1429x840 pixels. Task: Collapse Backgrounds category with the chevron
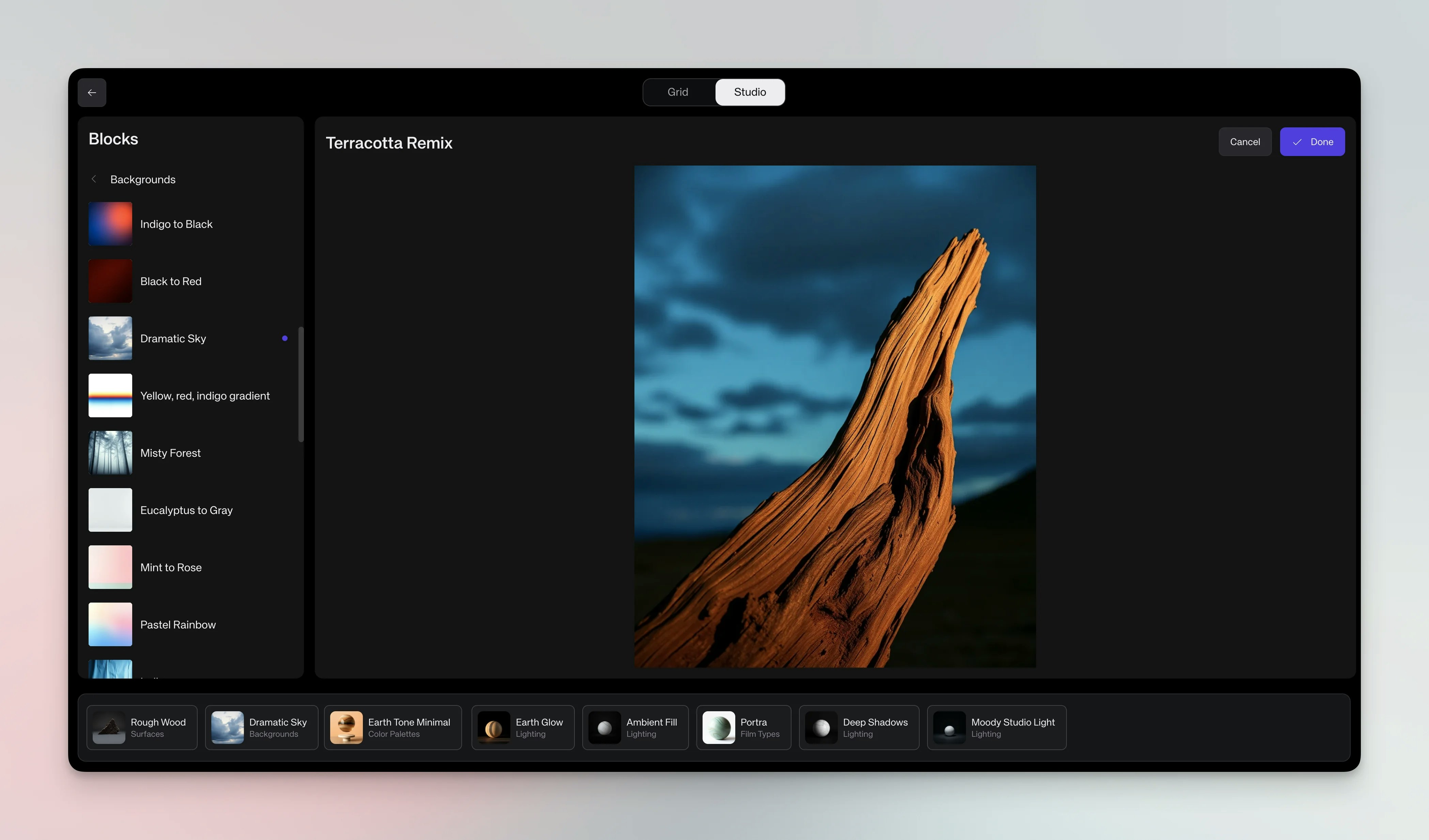[x=94, y=179]
